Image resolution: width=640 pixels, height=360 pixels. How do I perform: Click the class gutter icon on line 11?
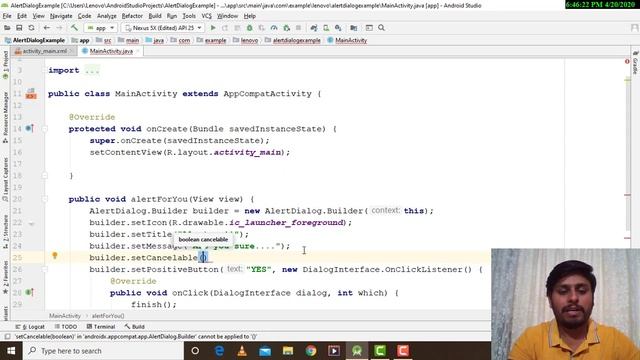(31, 93)
